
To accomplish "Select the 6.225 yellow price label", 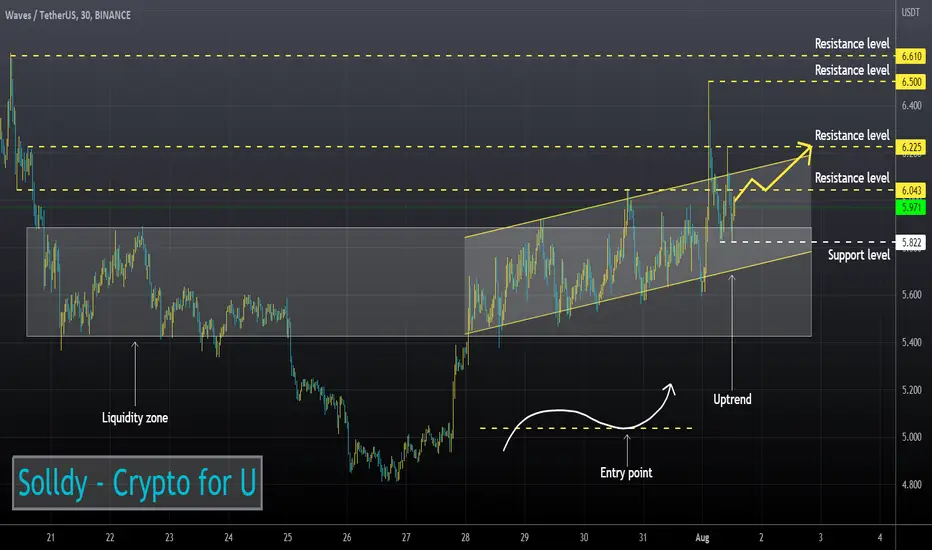I will point(911,147).
